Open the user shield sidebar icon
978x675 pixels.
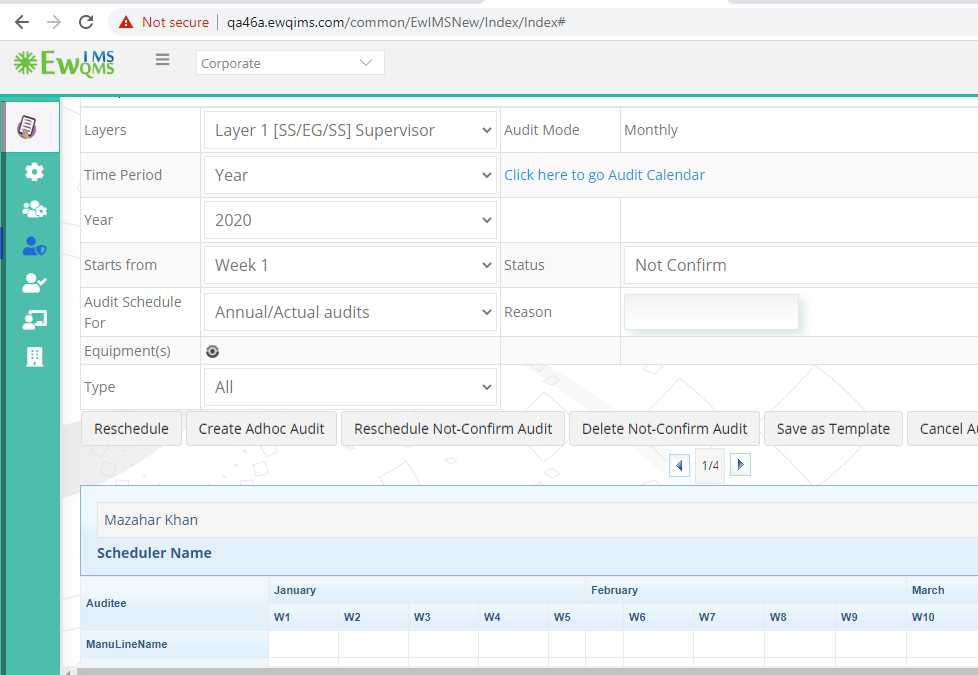pyautogui.click(x=34, y=246)
